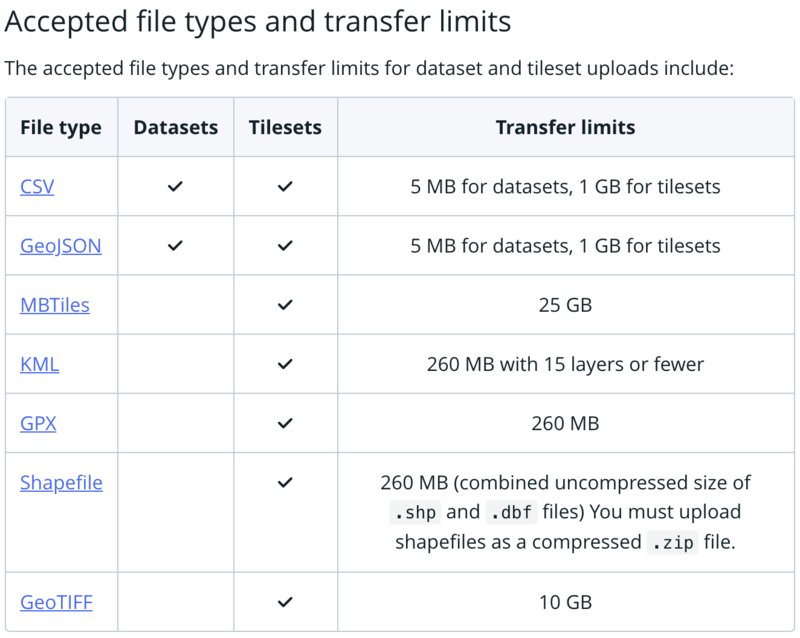Click the GeoJSON Datasets checkmark icon

tap(175, 246)
